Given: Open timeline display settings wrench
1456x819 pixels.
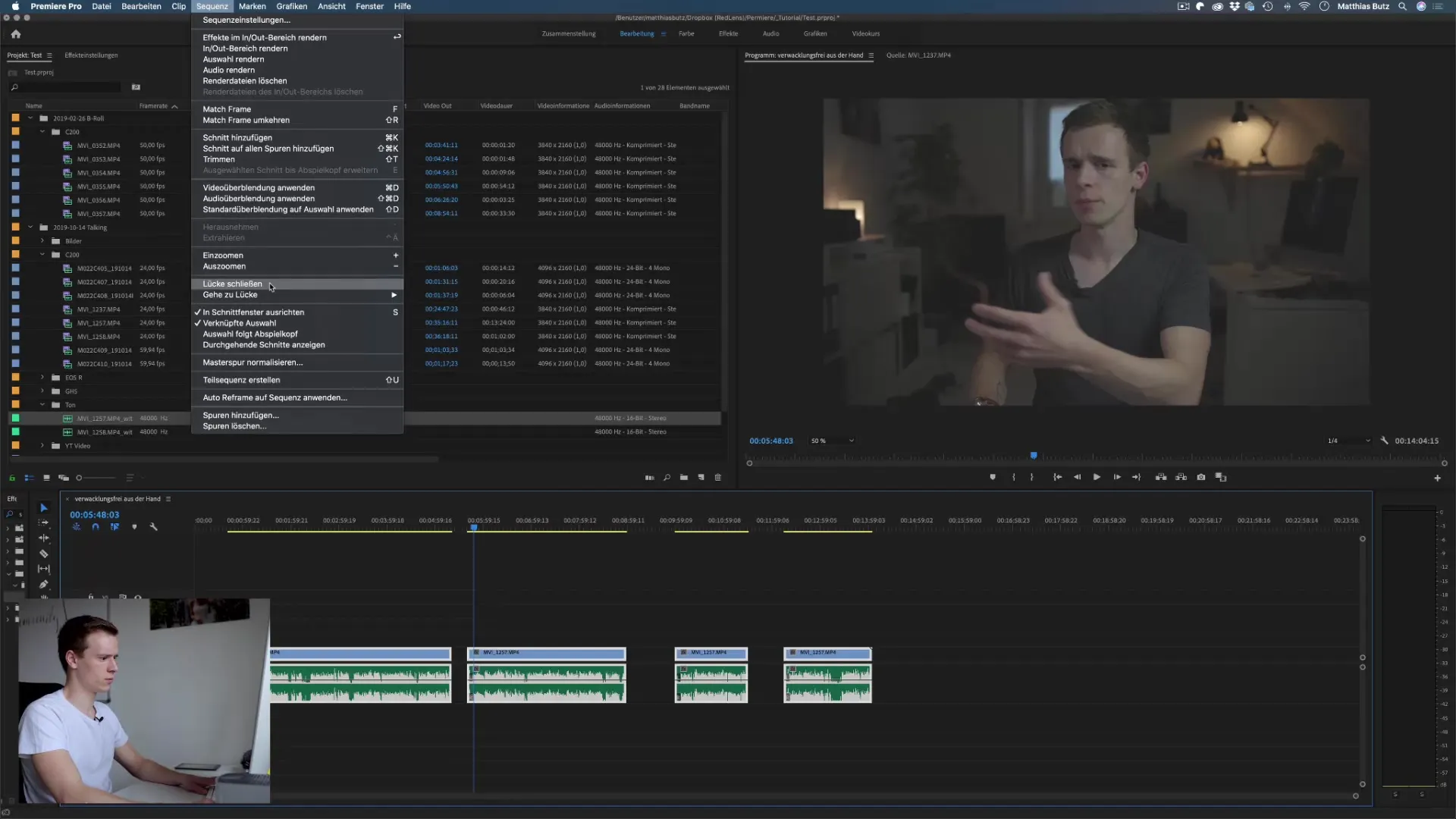Looking at the screenshot, I should pos(154,526).
